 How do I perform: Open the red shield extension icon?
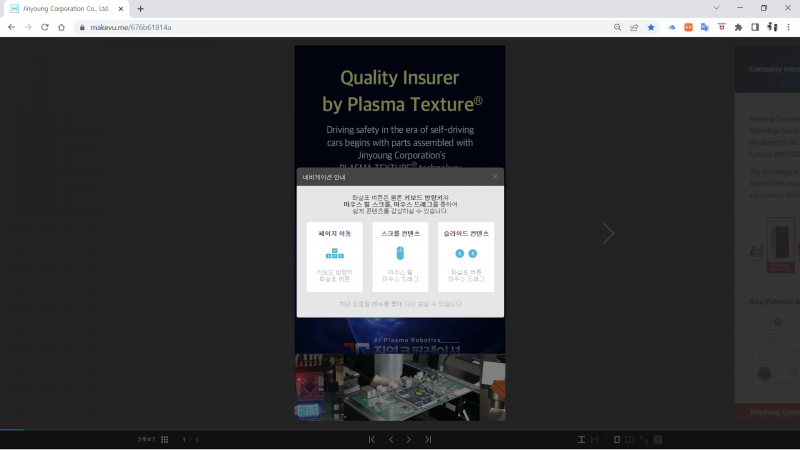pos(721,27)
